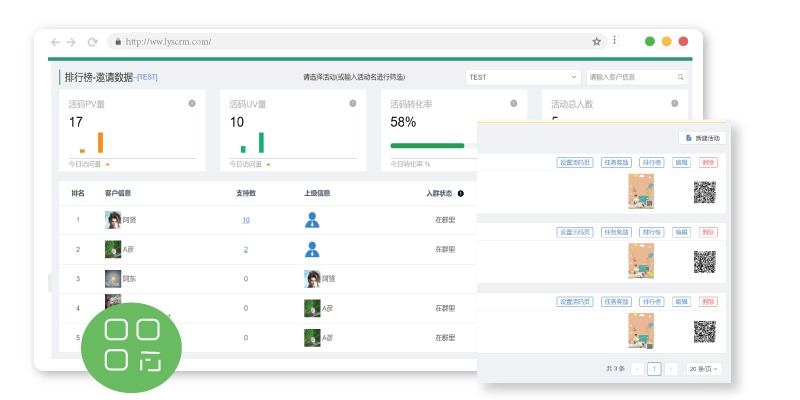Click the first activity's QR code image
The image size is (800, 400).
point(706,192)
